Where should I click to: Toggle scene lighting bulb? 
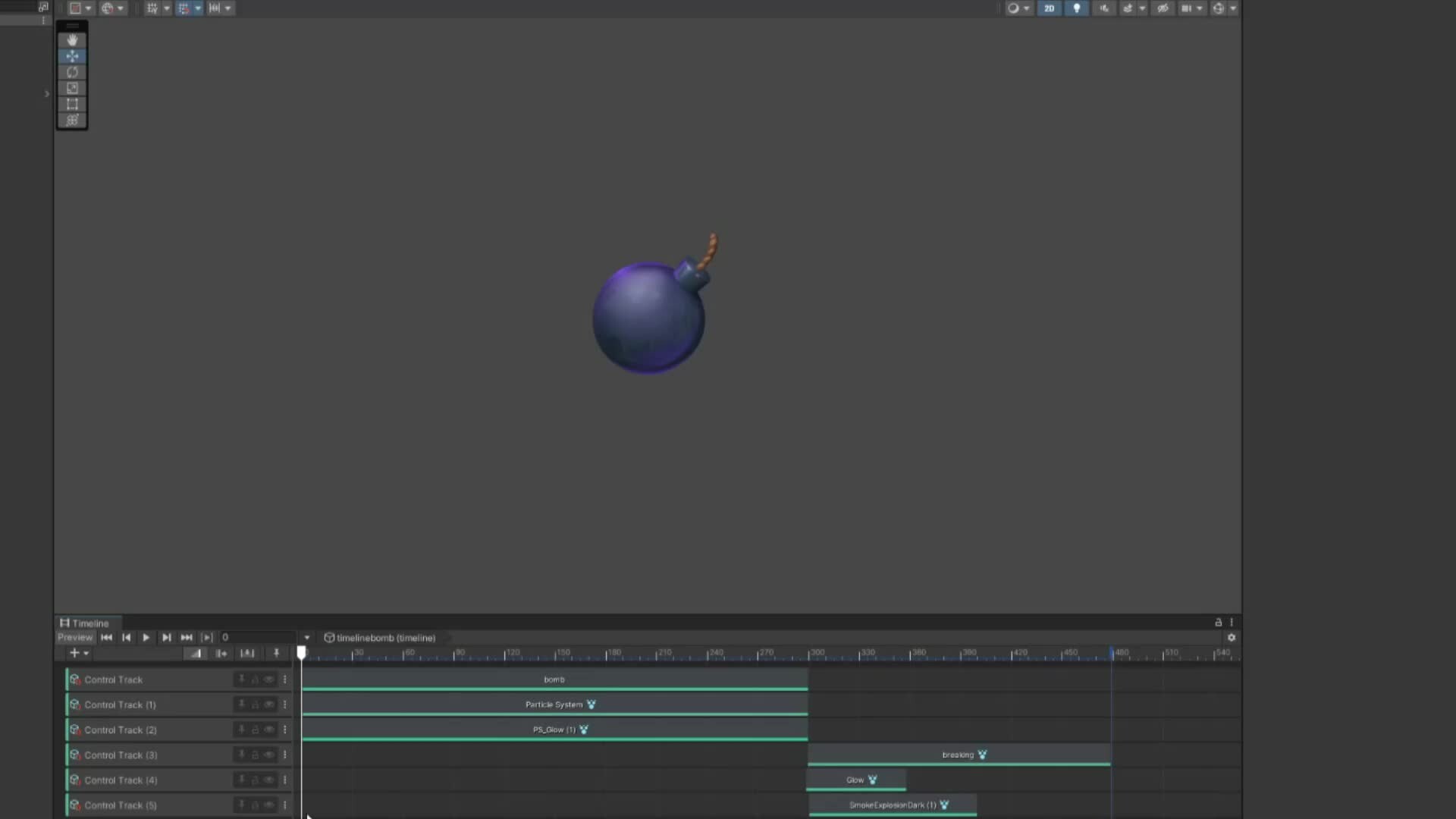[x=1076, y=8]
